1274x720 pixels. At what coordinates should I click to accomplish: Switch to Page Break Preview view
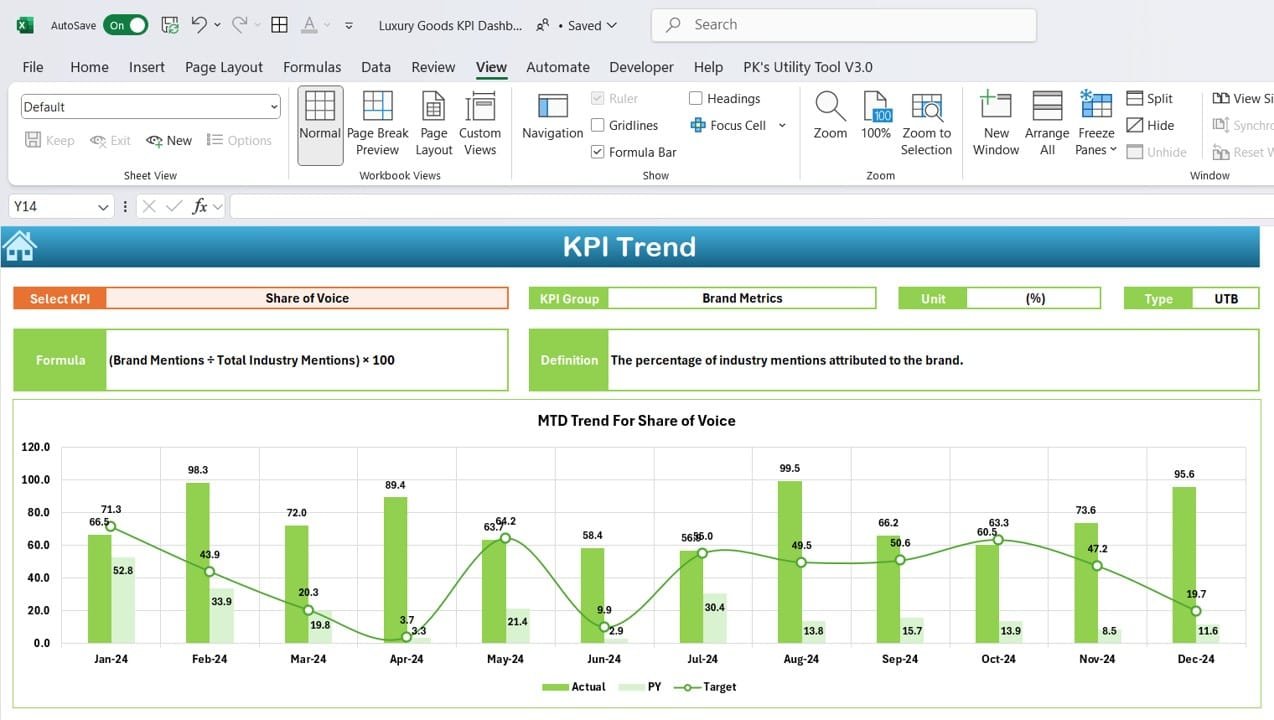tap(377, 123)
